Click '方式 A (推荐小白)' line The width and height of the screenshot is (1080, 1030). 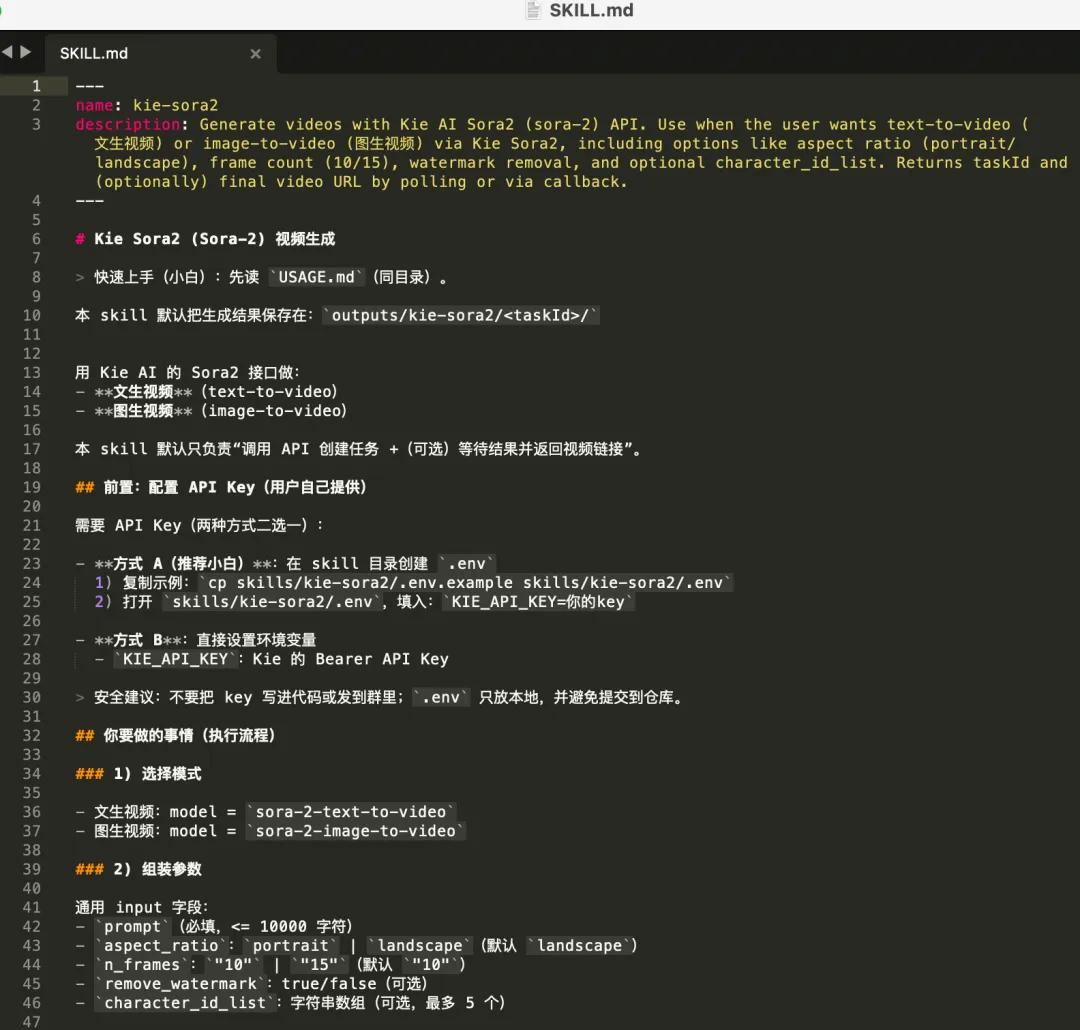(x=285, y=564)
